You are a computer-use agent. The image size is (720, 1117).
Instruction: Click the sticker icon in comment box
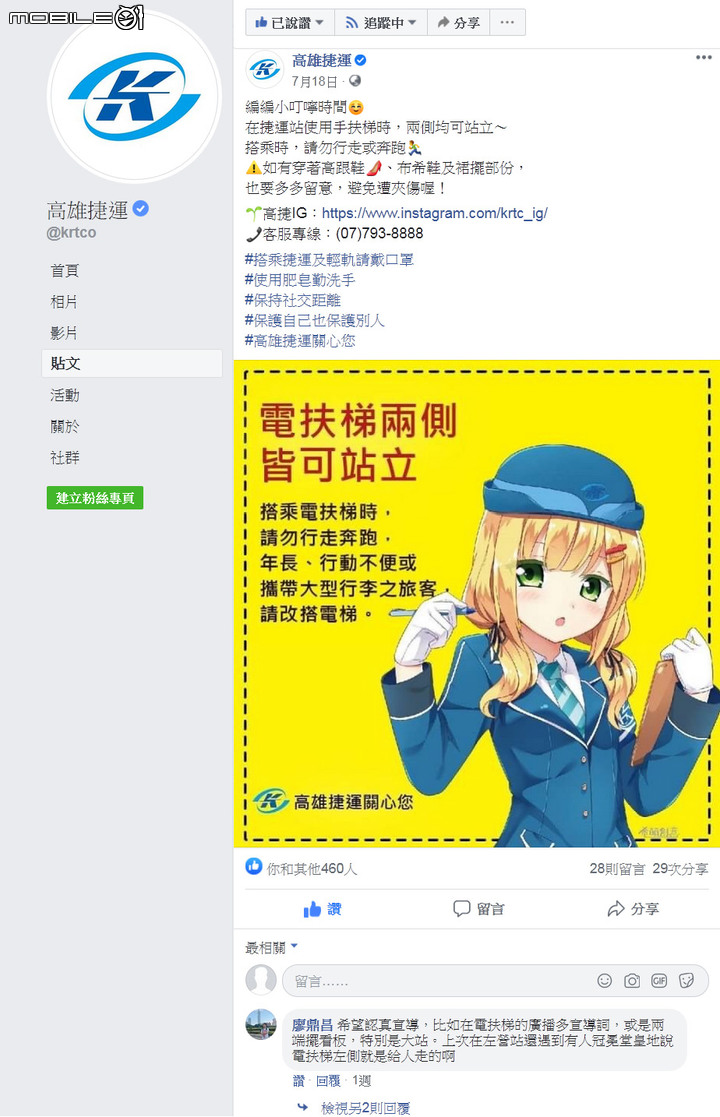pyautogui.click(x=687, y=981)
